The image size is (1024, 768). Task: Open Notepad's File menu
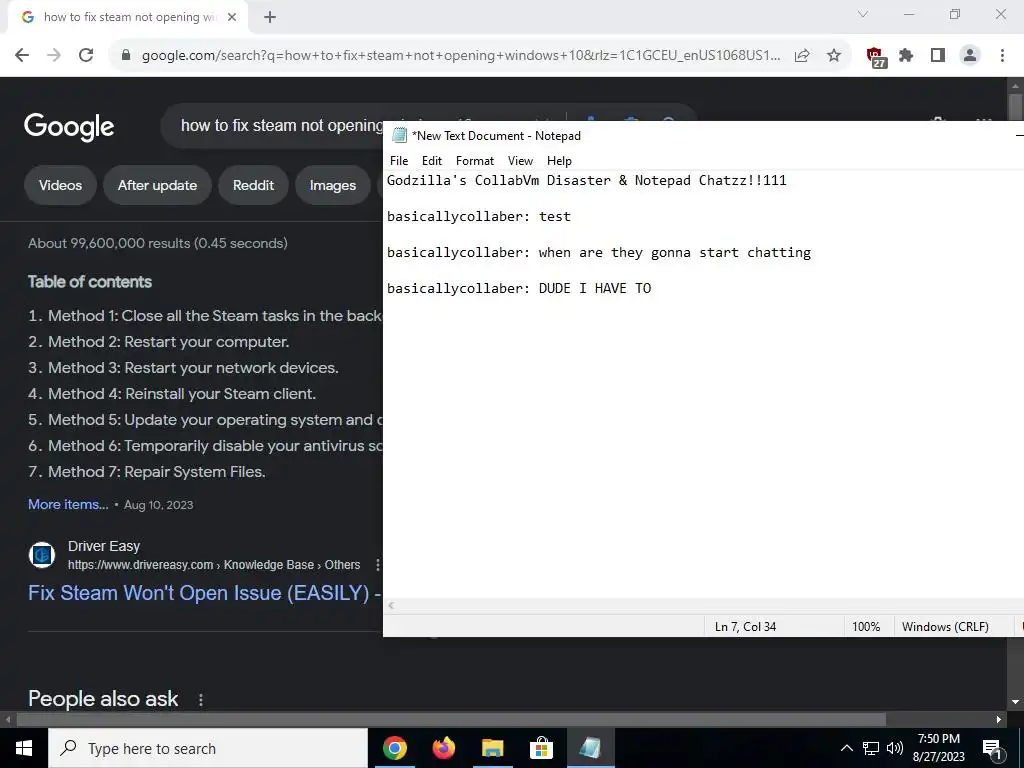(399, 161)
